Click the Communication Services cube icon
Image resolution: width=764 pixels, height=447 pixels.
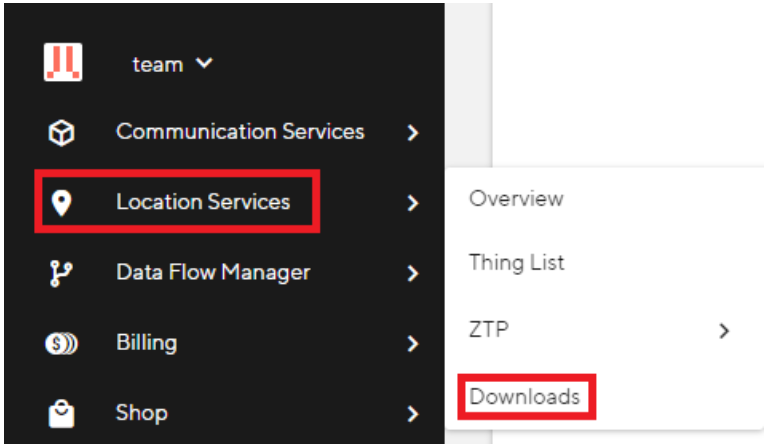click(x=61, y=133)
